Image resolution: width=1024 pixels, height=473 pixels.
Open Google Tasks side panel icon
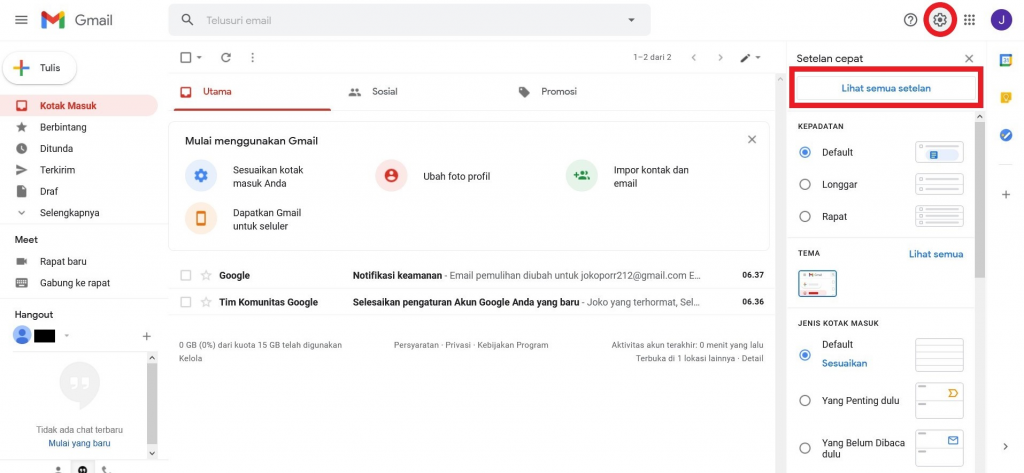pos(1006,135)
